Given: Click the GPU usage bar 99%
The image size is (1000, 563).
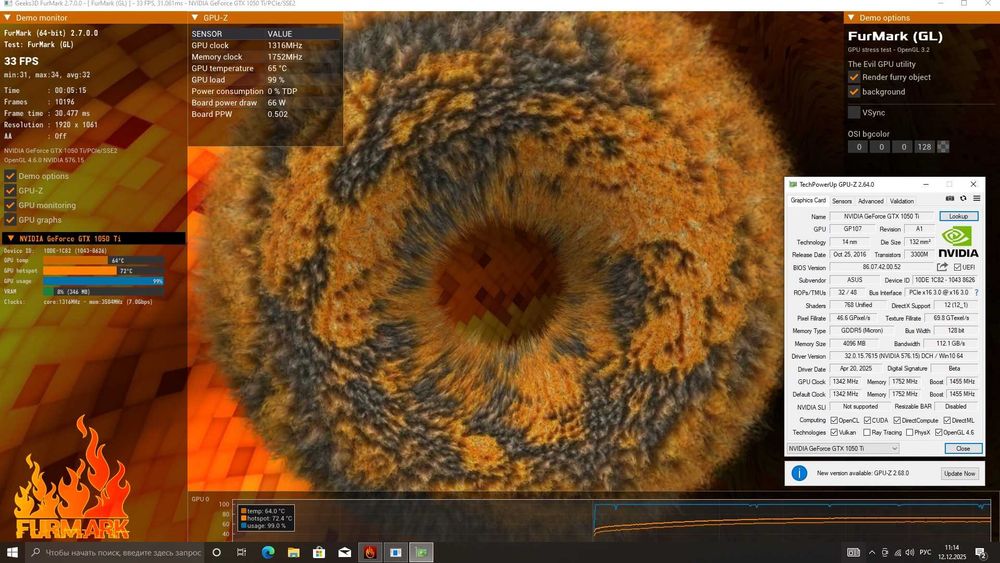Looking at the screenshot, I should point(103,281).
